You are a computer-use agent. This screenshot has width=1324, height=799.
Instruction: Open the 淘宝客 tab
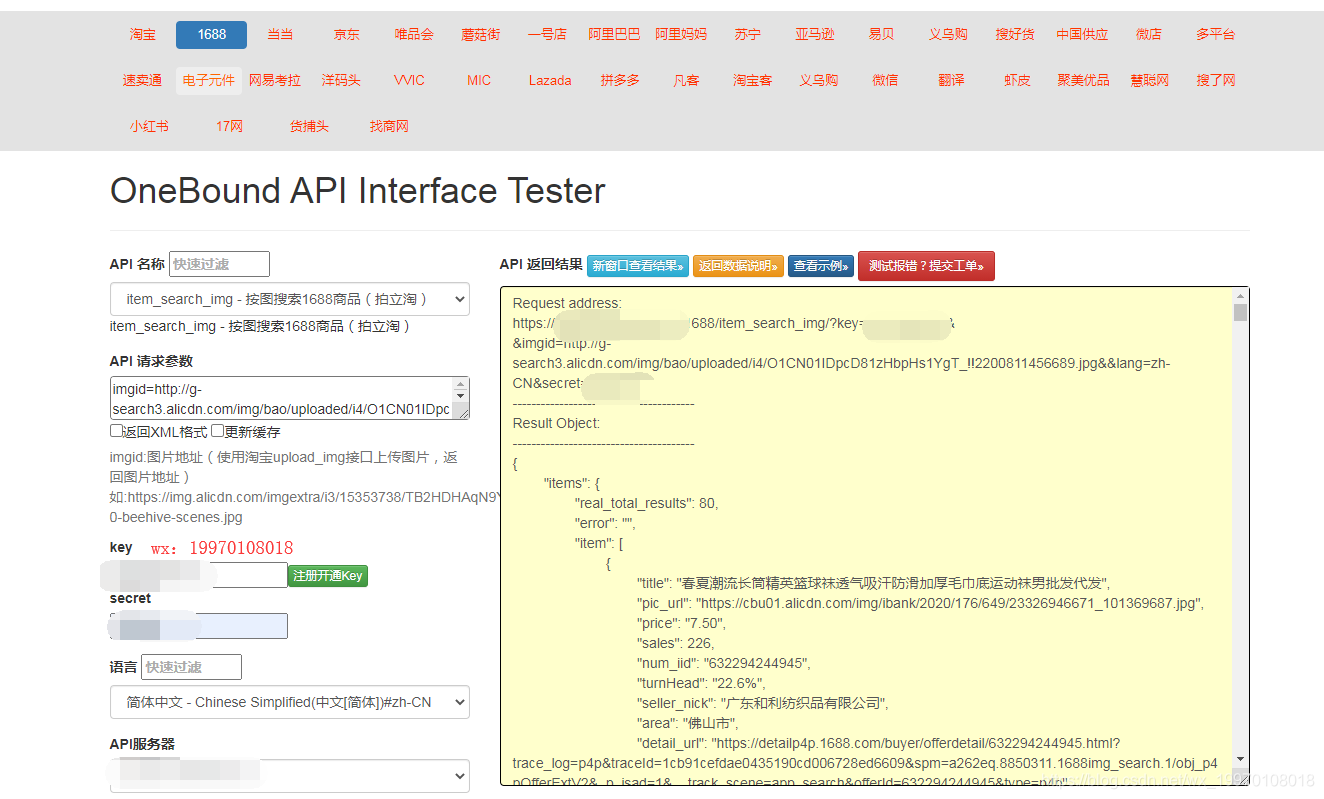tap(752, 80)
